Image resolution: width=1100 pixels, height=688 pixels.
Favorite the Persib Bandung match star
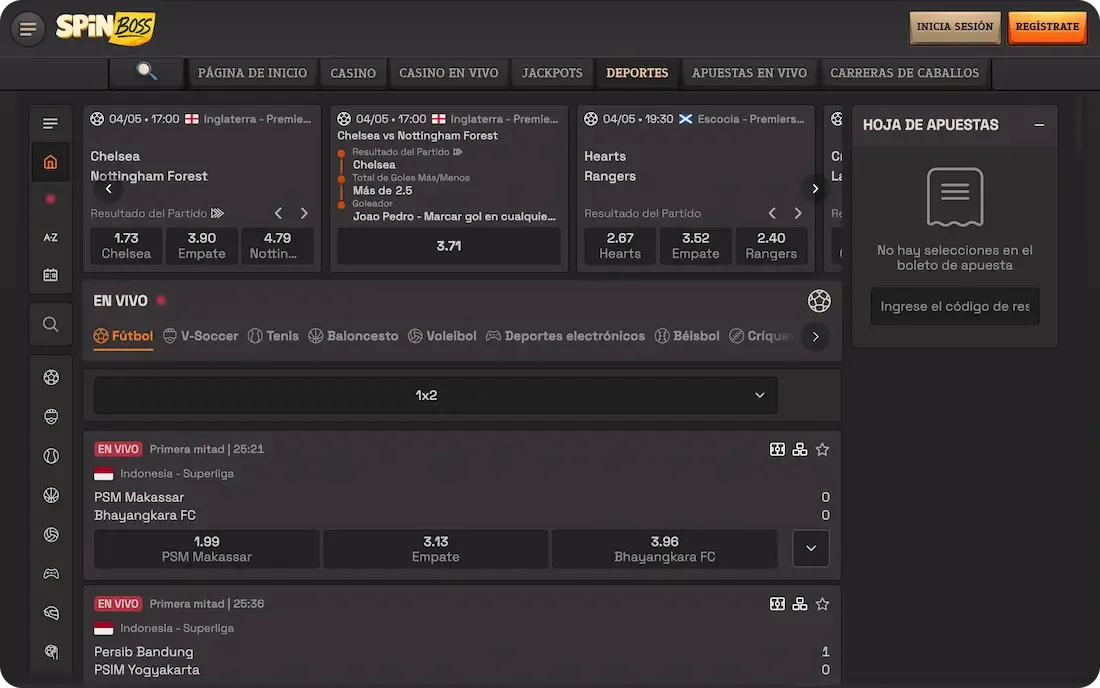click(822, 604)
